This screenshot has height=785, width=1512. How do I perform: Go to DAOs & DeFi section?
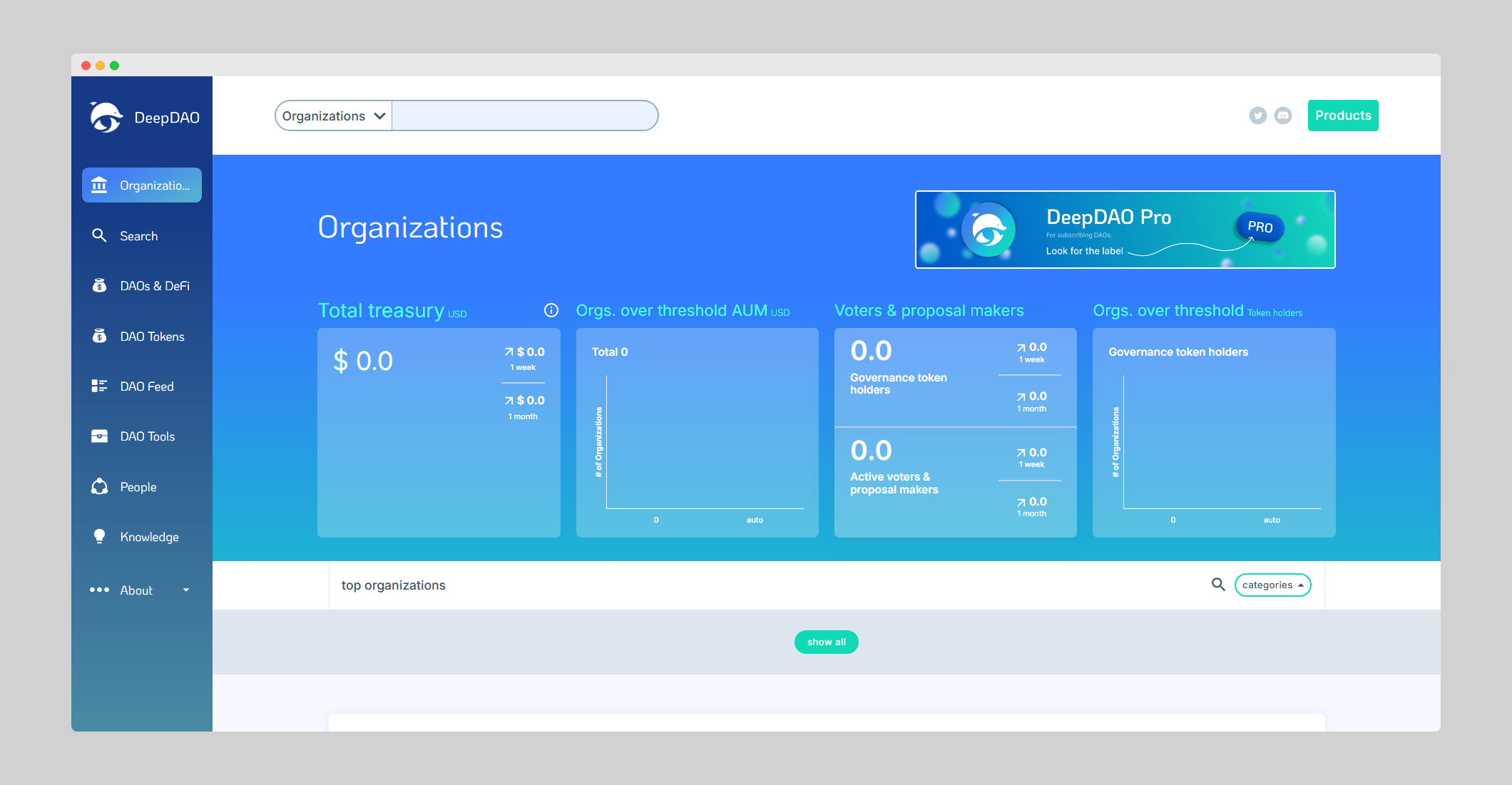point(142,285)
